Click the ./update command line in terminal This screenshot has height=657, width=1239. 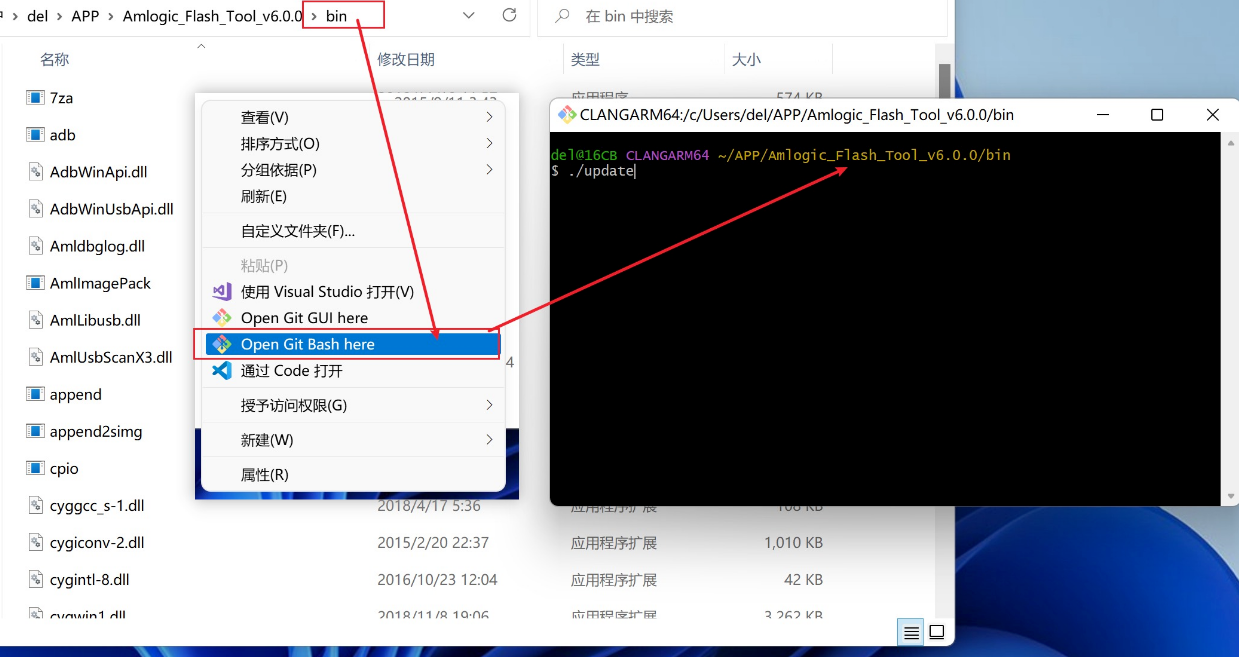tap(593, 171)
